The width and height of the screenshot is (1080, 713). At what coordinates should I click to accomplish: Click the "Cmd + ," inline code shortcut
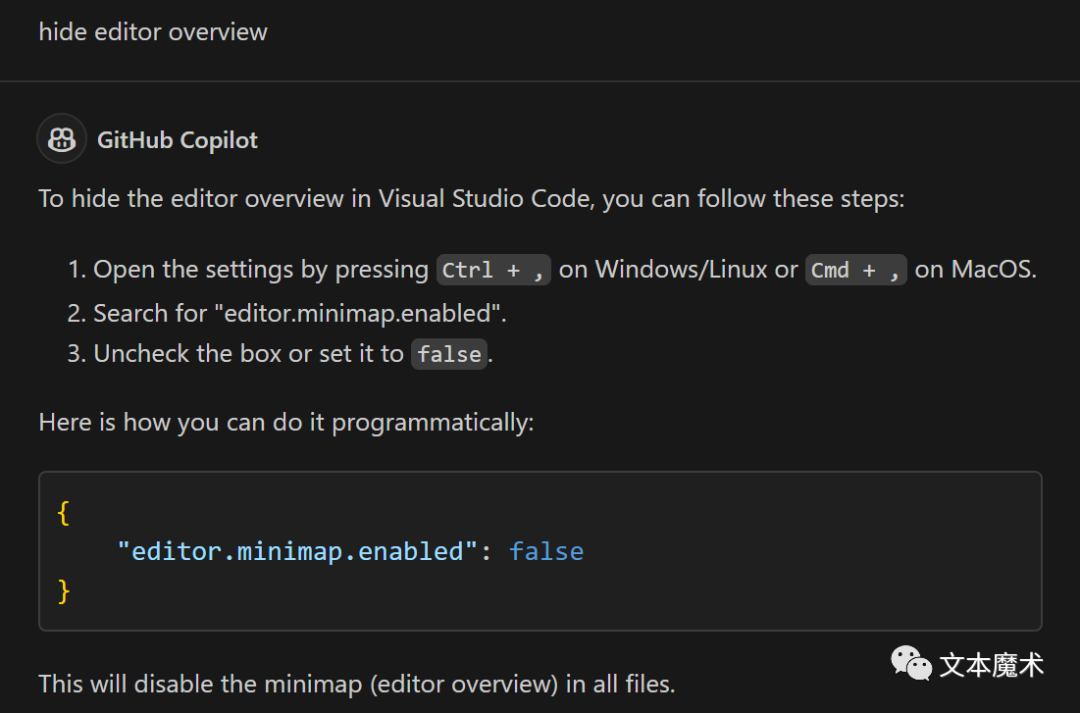(855, 269)
